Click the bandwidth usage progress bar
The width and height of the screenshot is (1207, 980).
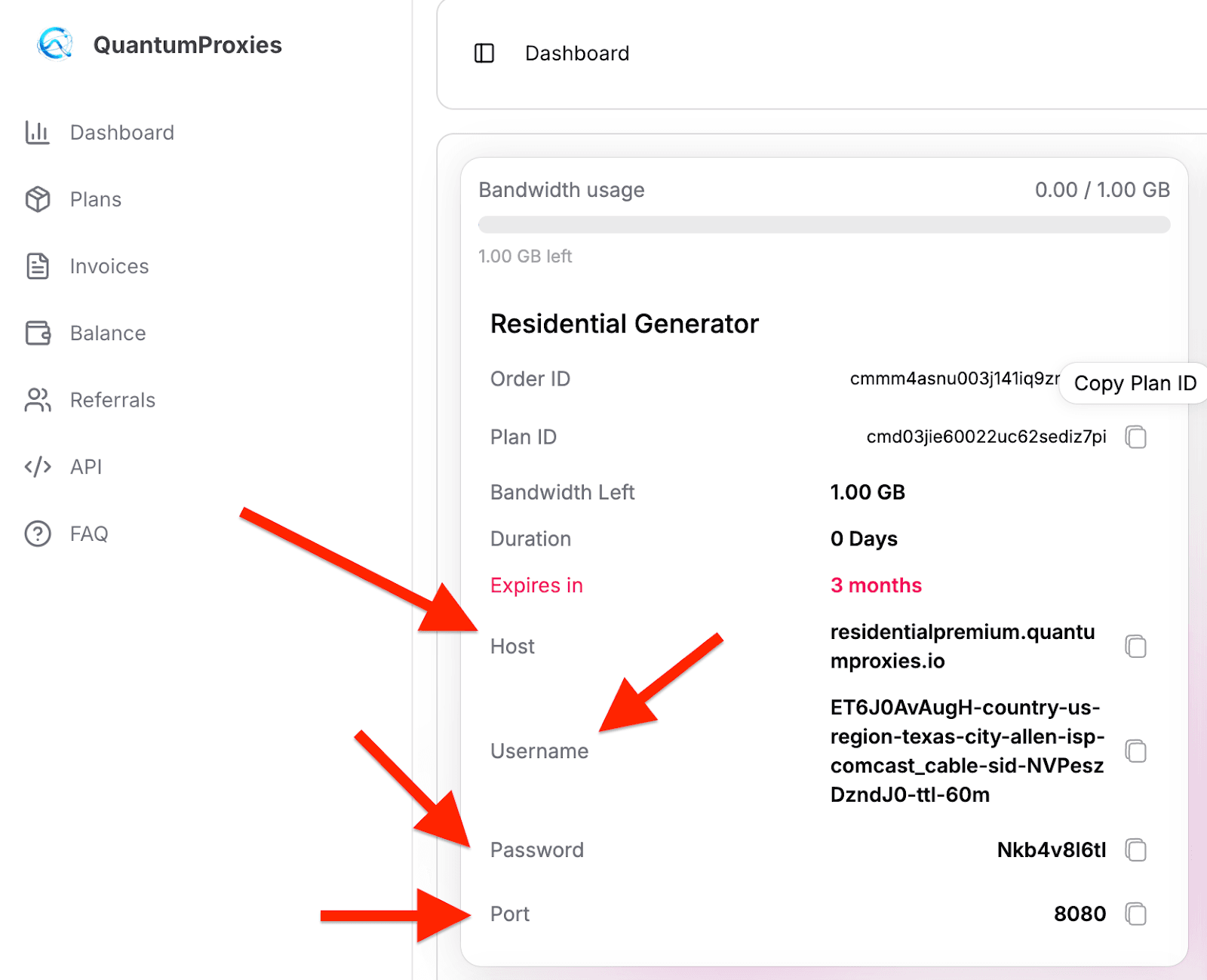click(824, 225)
